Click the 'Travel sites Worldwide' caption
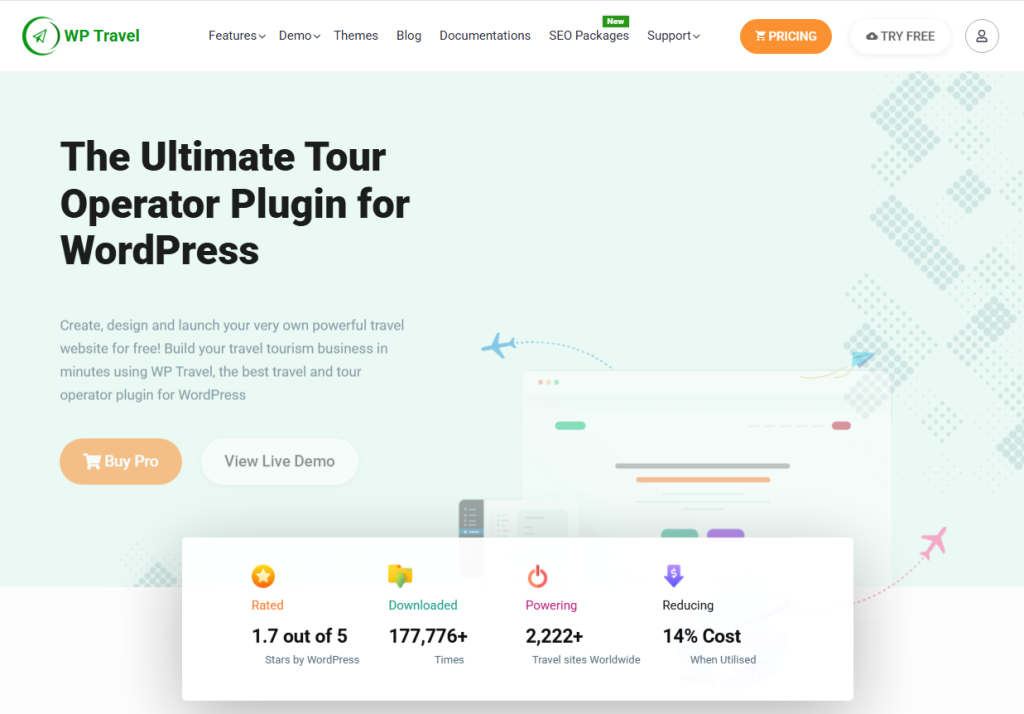1024x714 pixels. pyautogui.click(x=586, y=660)
